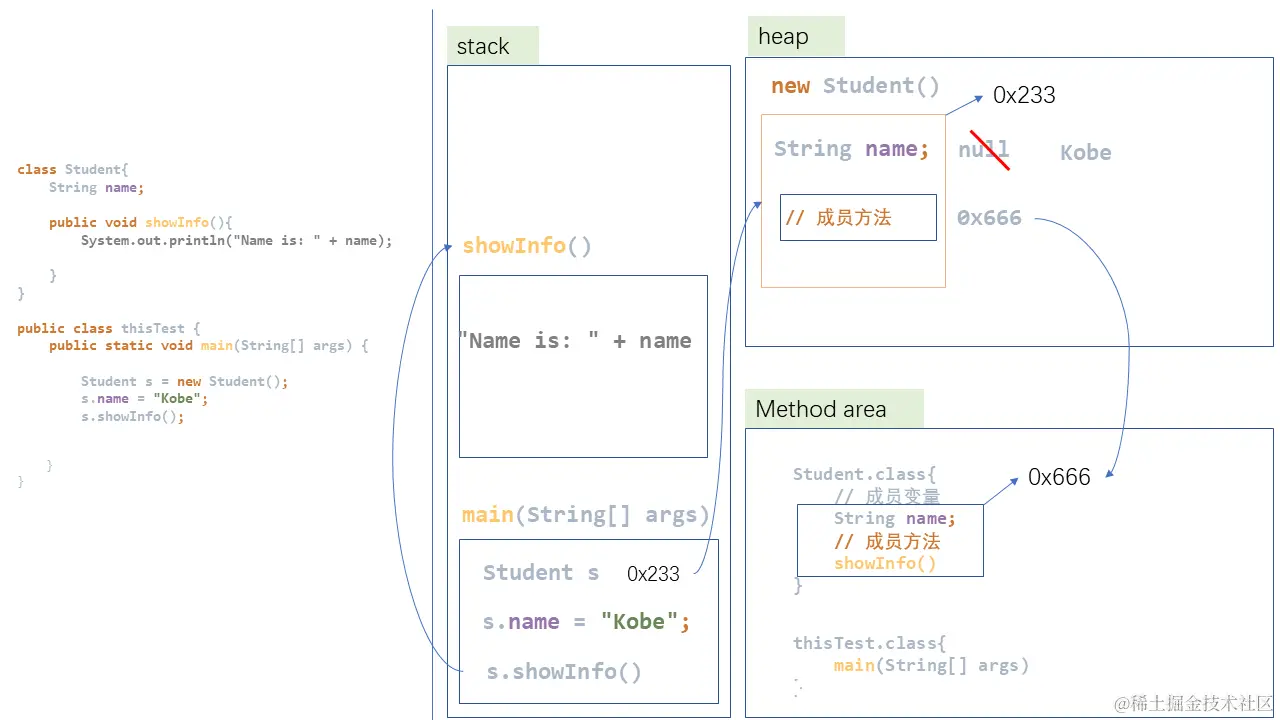Click "showInfo()" inside Student.class in Method area
Image resolution: width=1280 pixels, height=720 pixels.
(885, 563)
